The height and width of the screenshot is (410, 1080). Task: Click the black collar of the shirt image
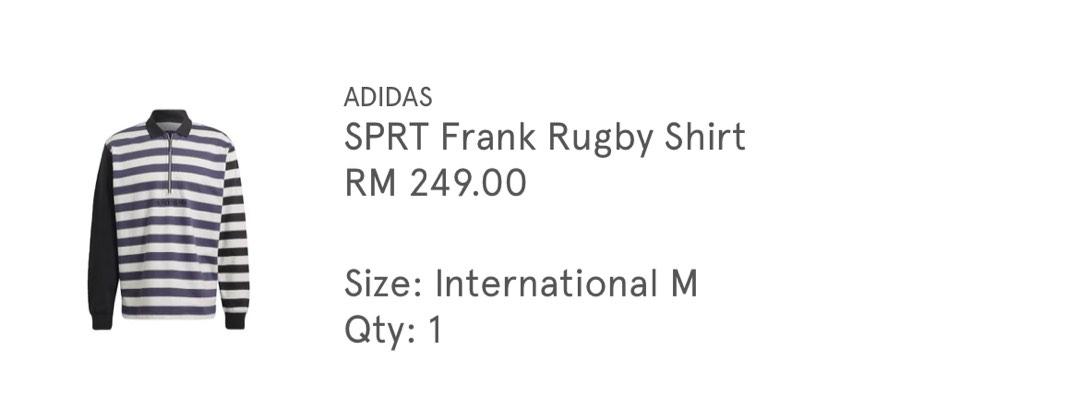168,121
